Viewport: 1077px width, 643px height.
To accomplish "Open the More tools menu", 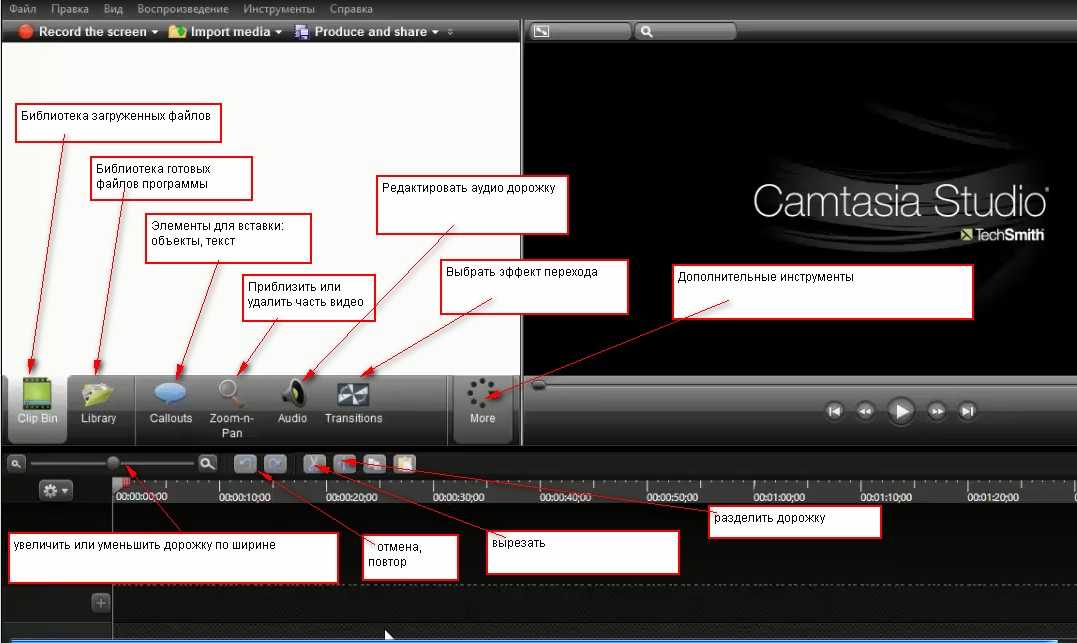I will [482, 408].
